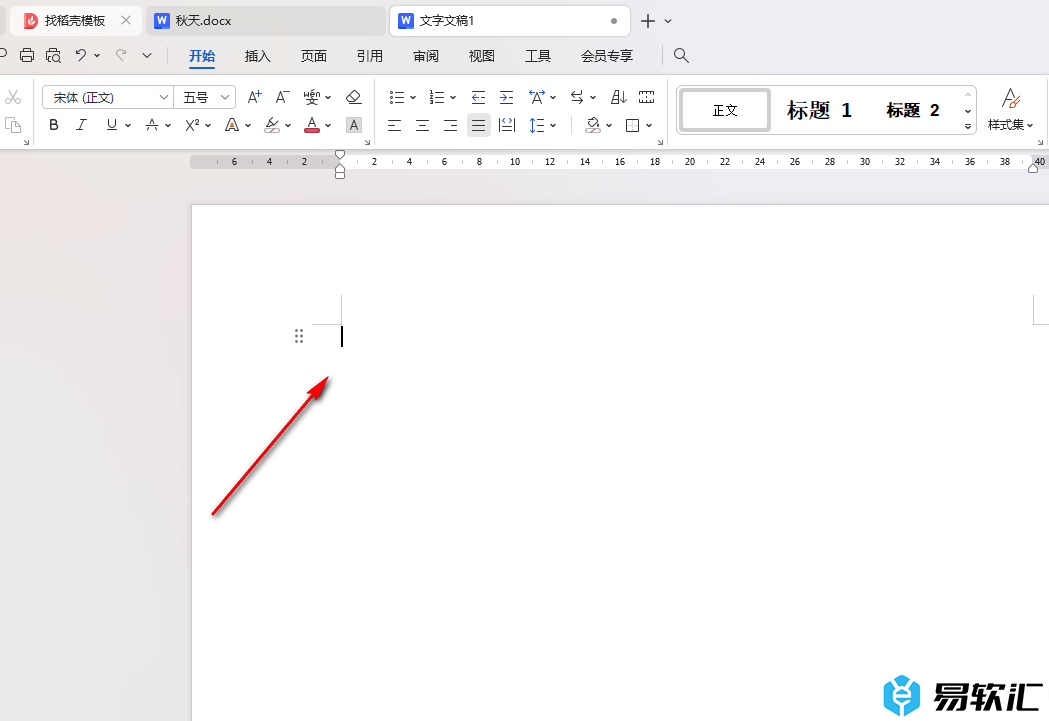1049x721 pixels.
Task: Click the distributed alignment icon
Action: [x=507, y=125]
